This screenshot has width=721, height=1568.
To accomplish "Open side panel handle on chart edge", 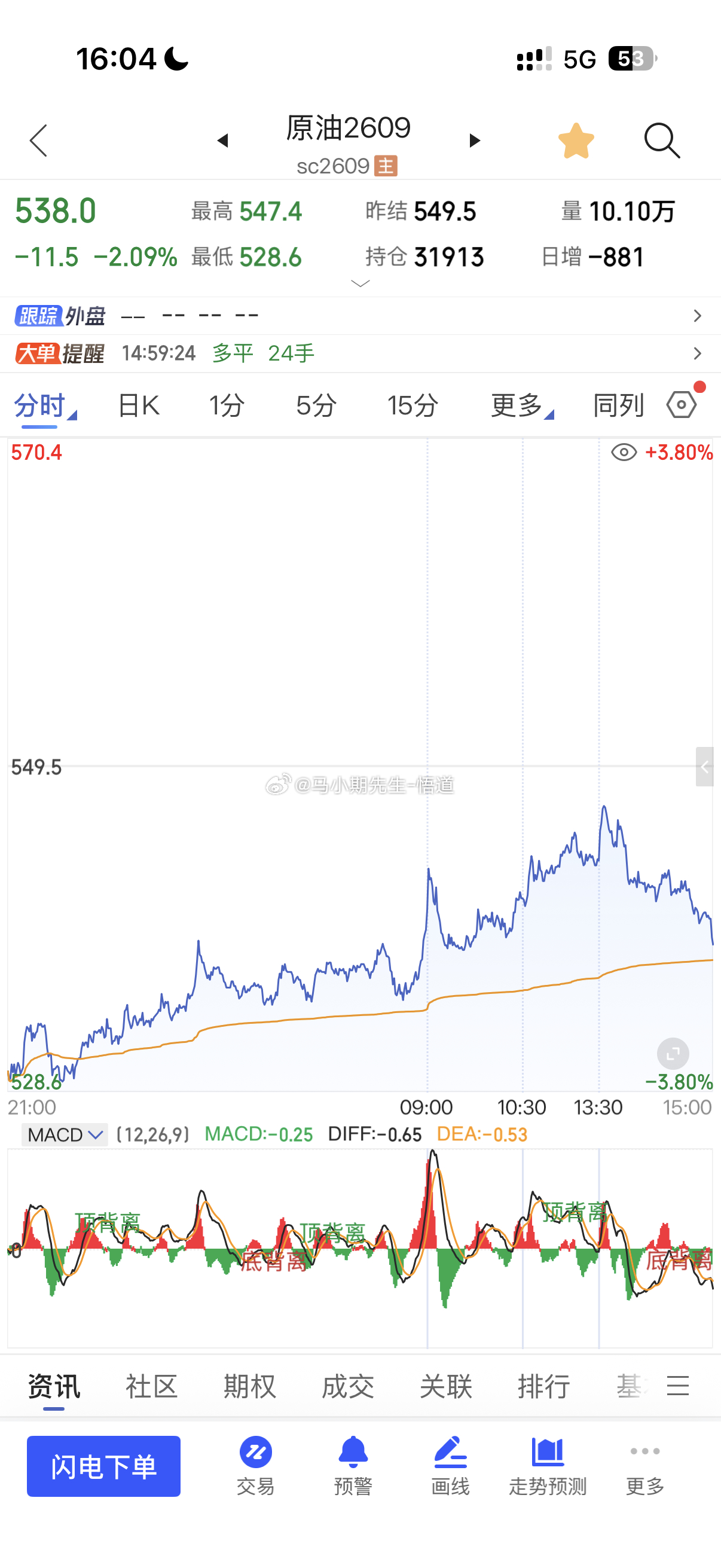I will [x=705, y=767].
